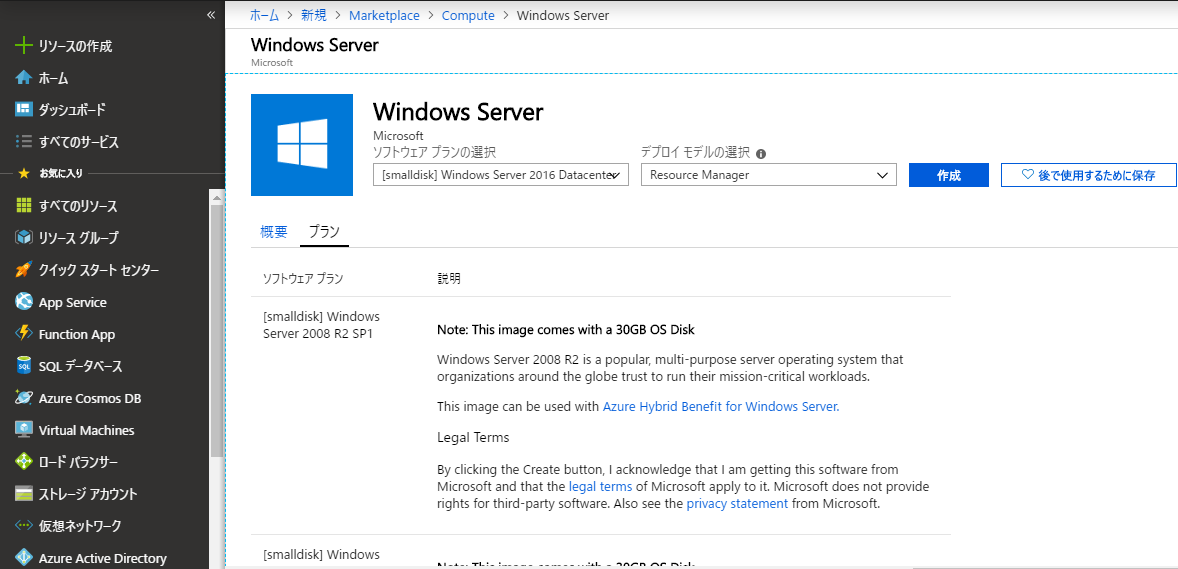Open the ソフトウェア プランの選択 dropdown

click(x=500, y=175)
